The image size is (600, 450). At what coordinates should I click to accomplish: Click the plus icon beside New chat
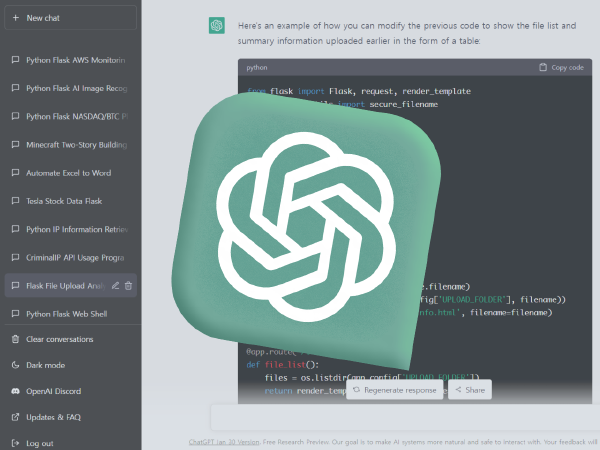16,18
